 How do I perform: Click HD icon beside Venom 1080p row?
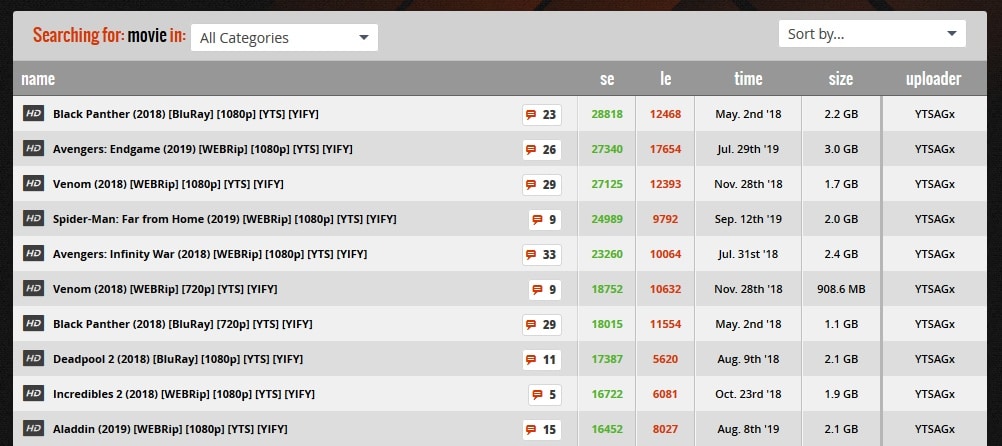coord(33,184)
